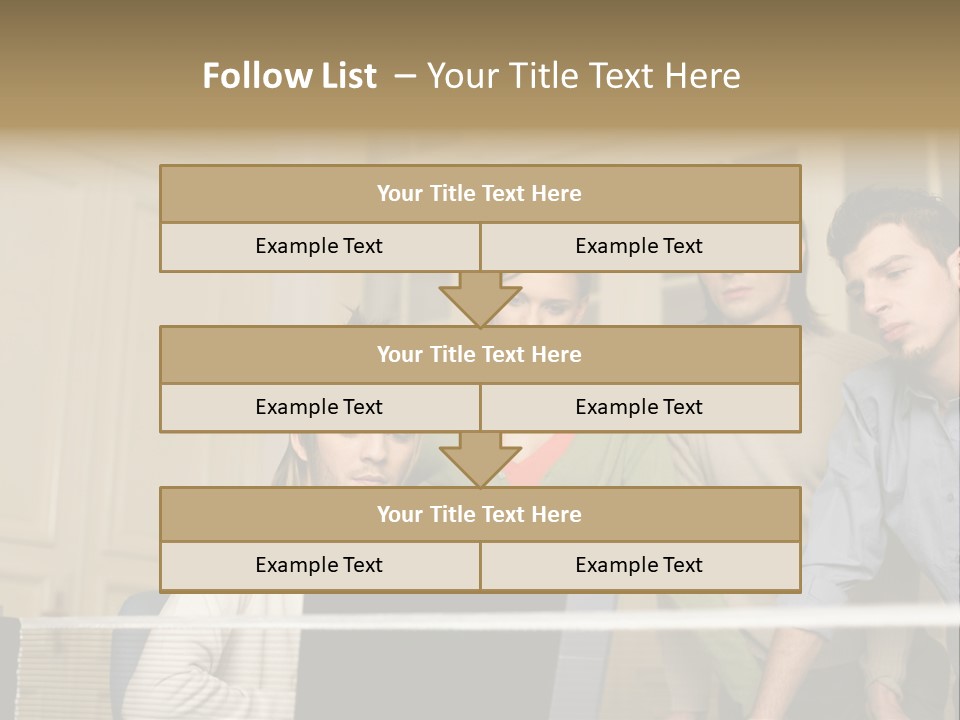Screen dimensions: 960x720
Task: Select the left Example Text cell in the third block
Action: (x=319, y=565)
